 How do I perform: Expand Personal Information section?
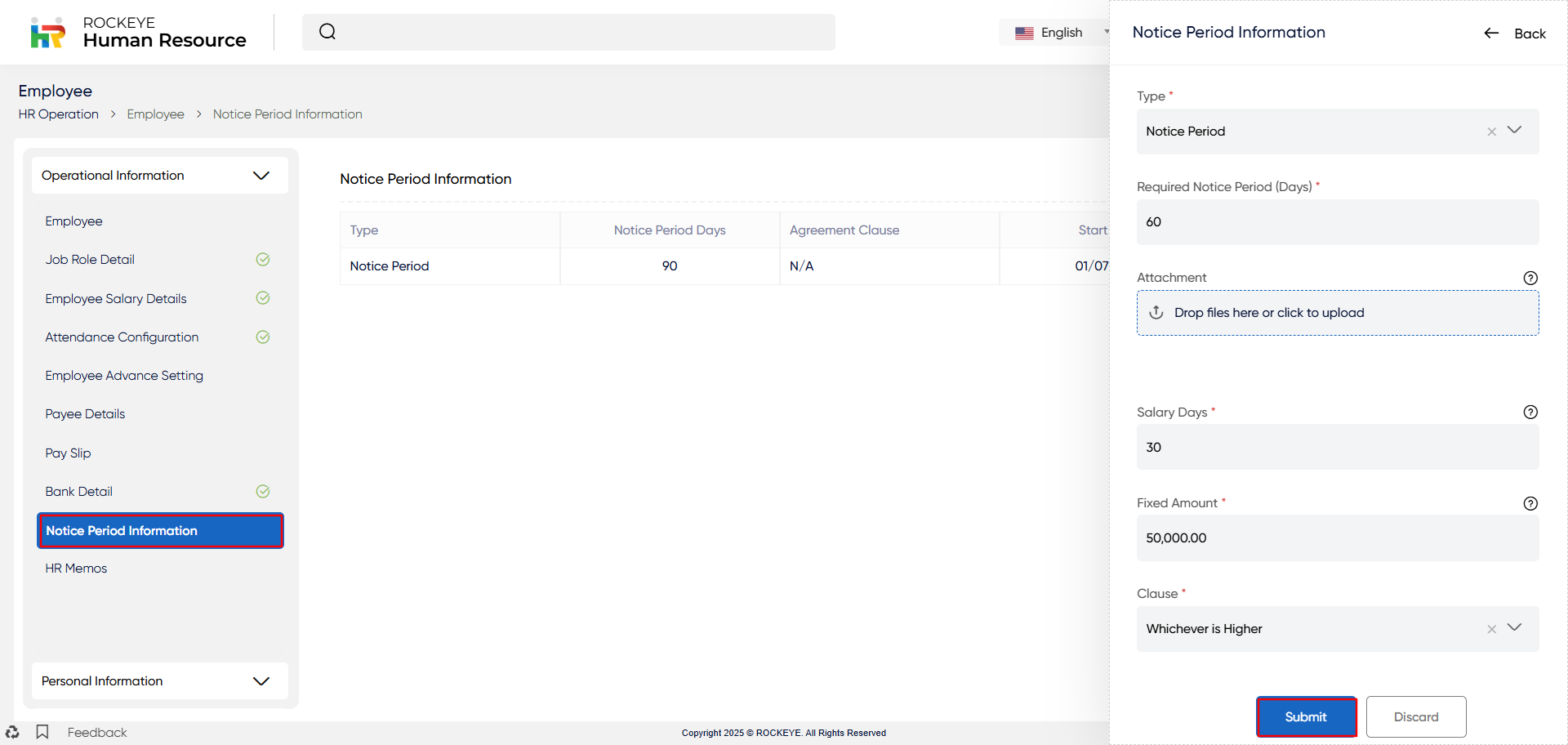click(x=160, y=681)
